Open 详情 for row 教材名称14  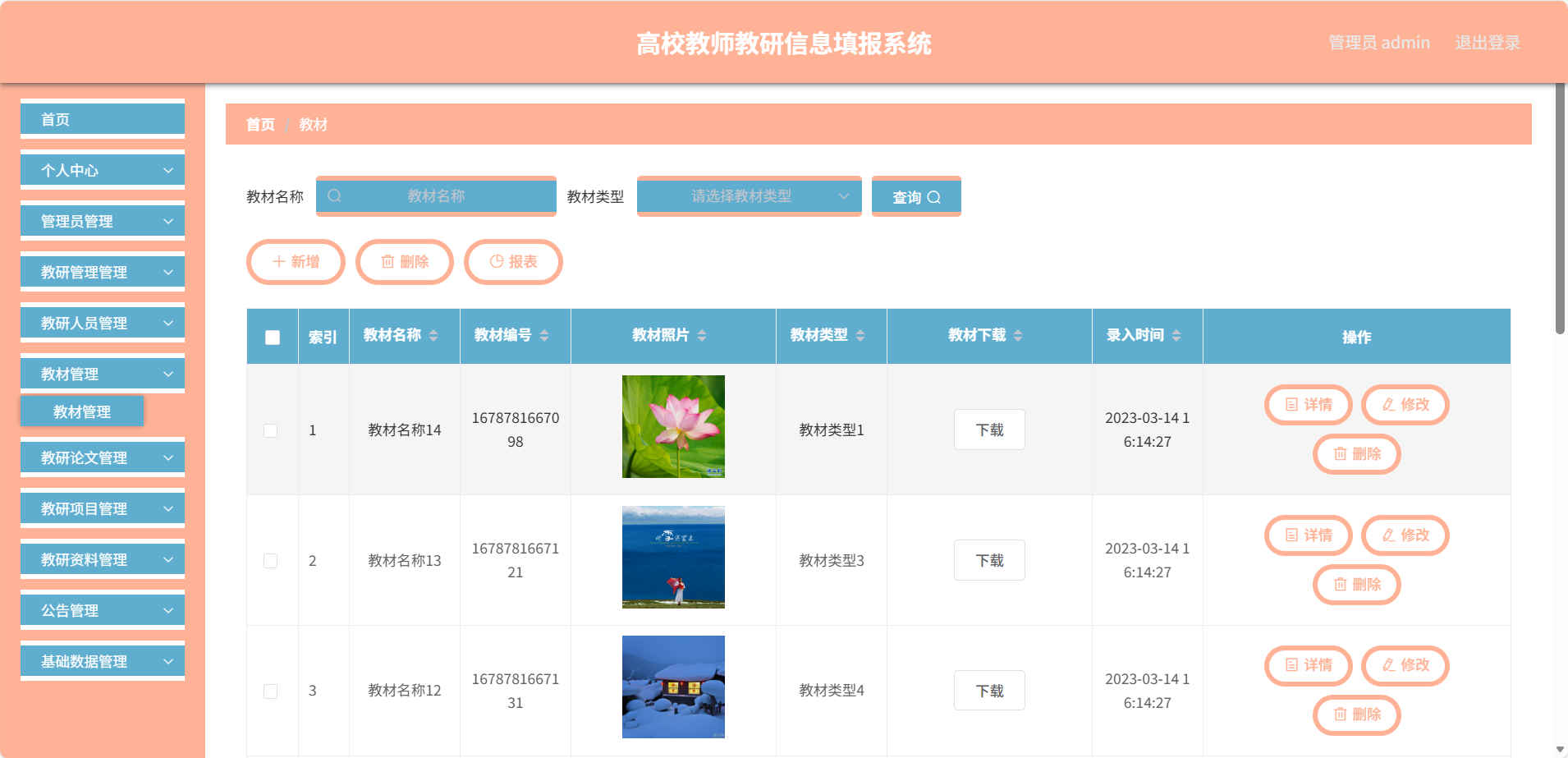[x=1309, y=405]
